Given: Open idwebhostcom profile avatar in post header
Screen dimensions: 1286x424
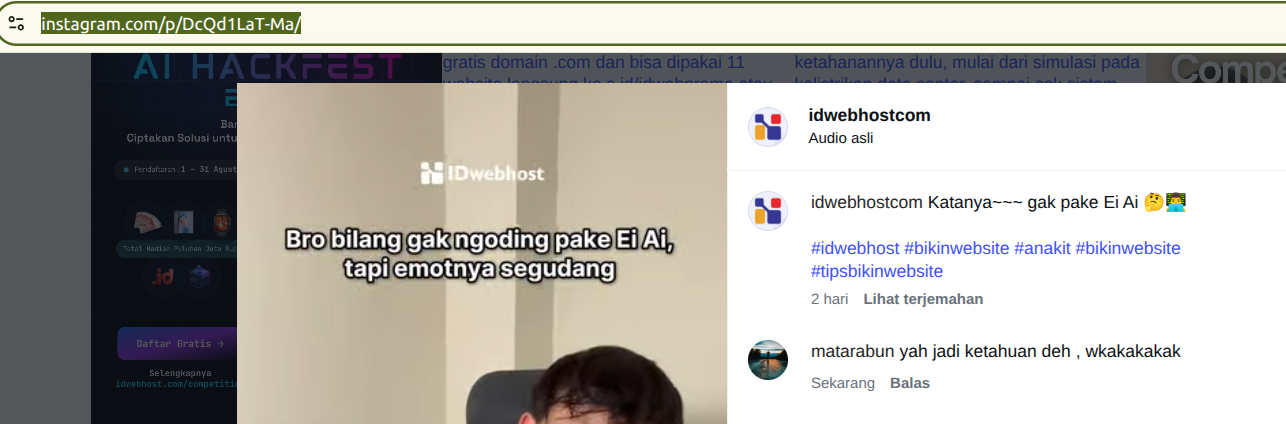Looking at the screenshot, I should (768, 127).
